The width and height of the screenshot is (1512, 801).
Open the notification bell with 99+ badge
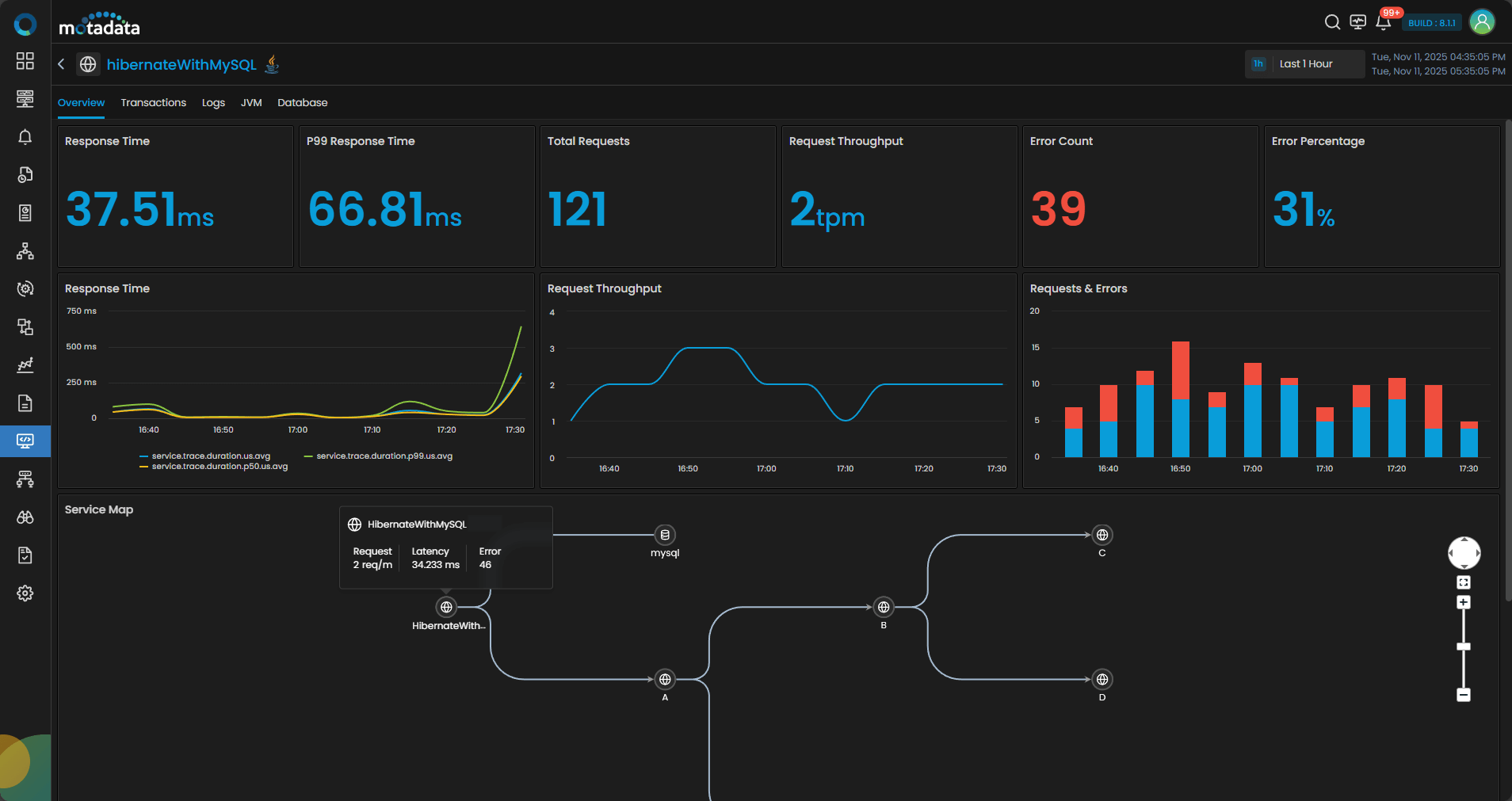point(1384,22)
